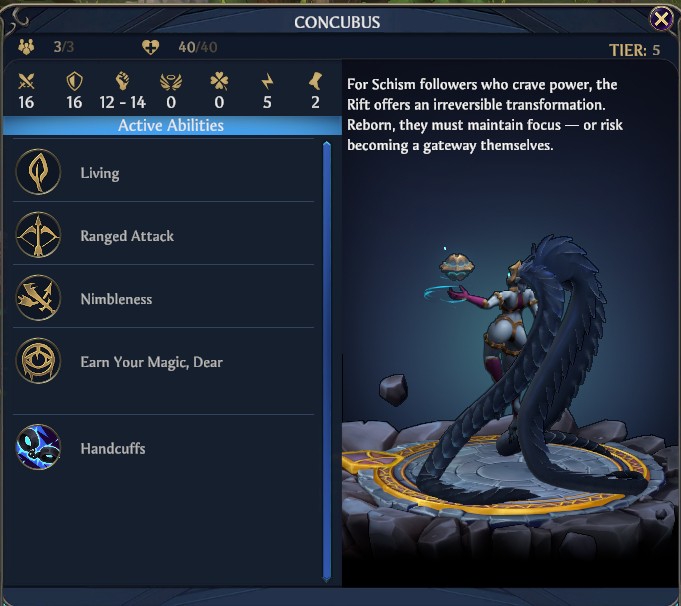Image resolution: width=681 pixels, height=606 pixels.
Task: Click the crossed swords attack stat icon
Action: (x=26, y=81)
